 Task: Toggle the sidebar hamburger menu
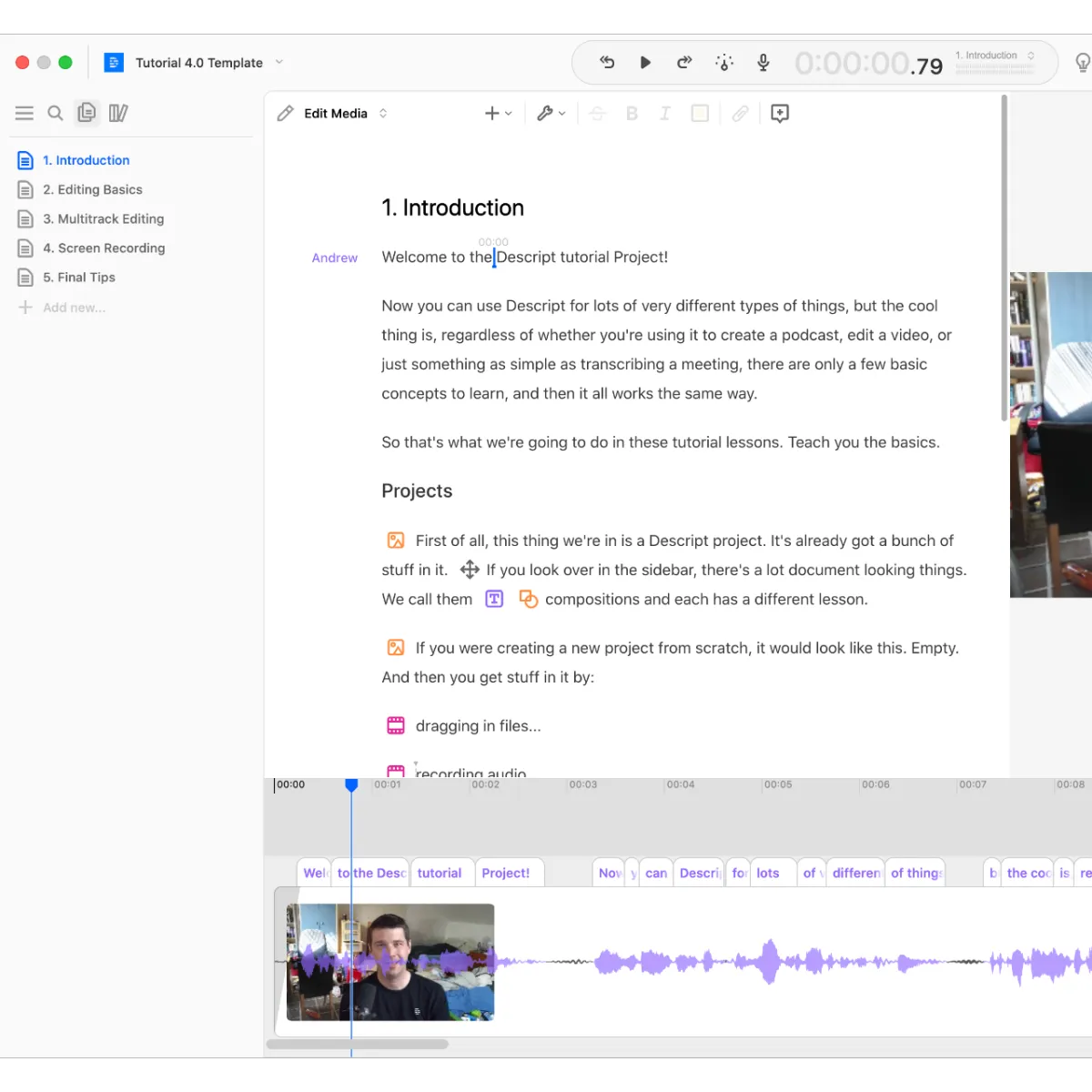[25, 113]
